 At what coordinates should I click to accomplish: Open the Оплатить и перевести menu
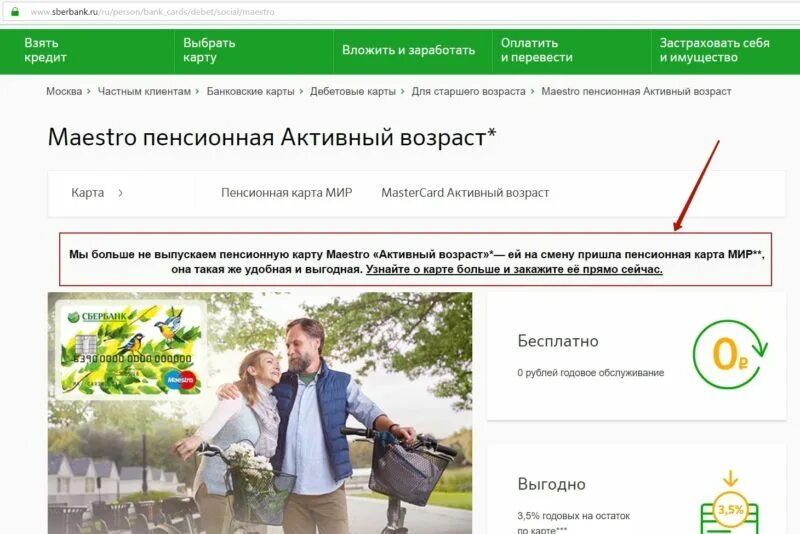pyautogui.click(x=537, y=50)
